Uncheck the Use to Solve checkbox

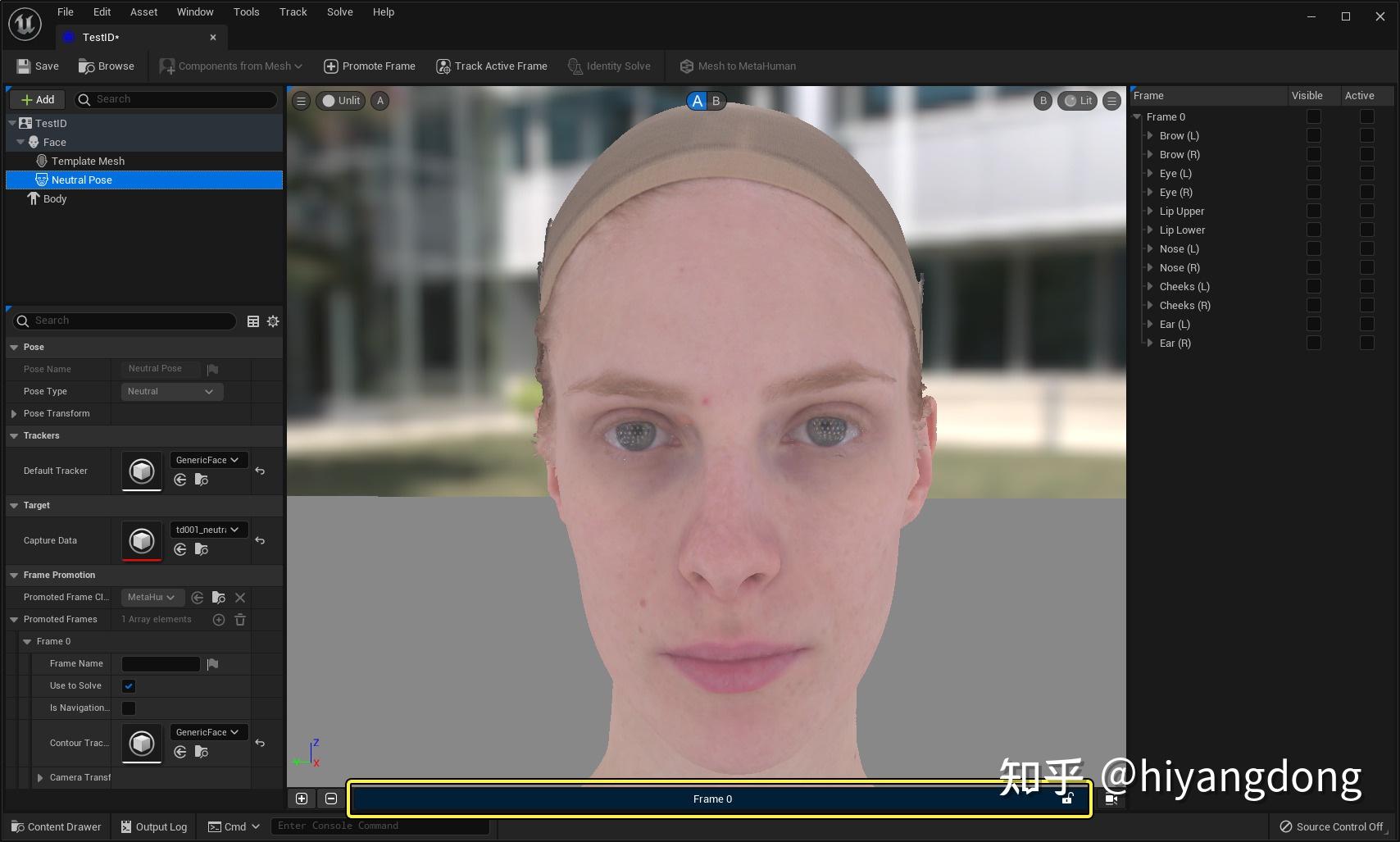pos(129,686)
